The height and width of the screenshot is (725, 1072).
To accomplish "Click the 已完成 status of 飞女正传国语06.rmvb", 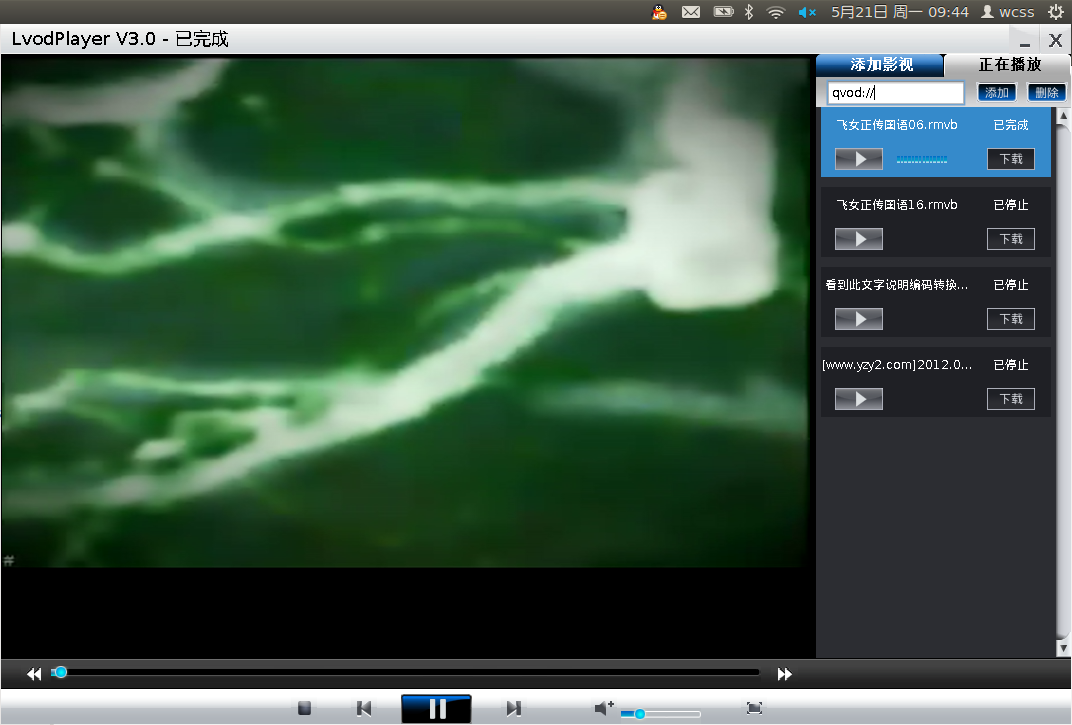I will click(1010, 125).
